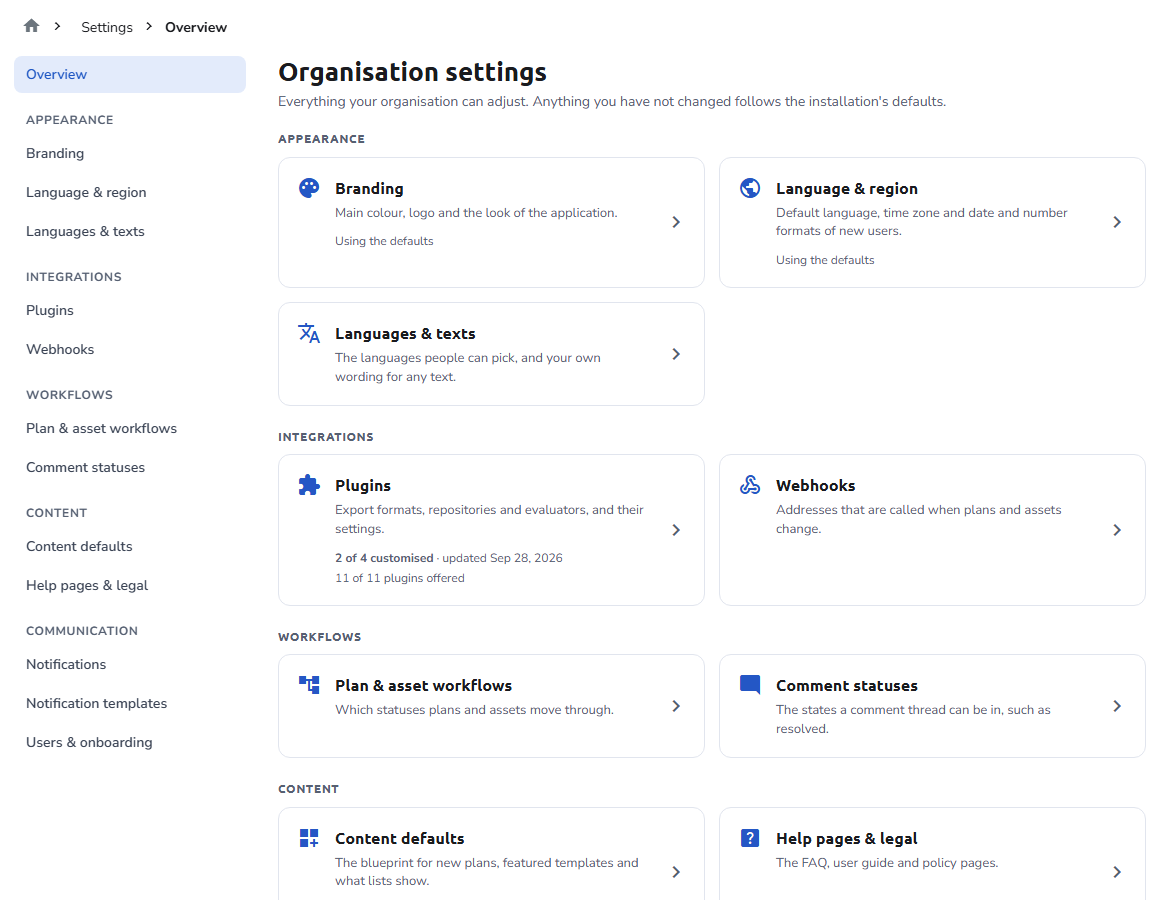The image size is (1160, 900).
Task: Open Language & region in sidebar
Action: [x=129, y=192]
